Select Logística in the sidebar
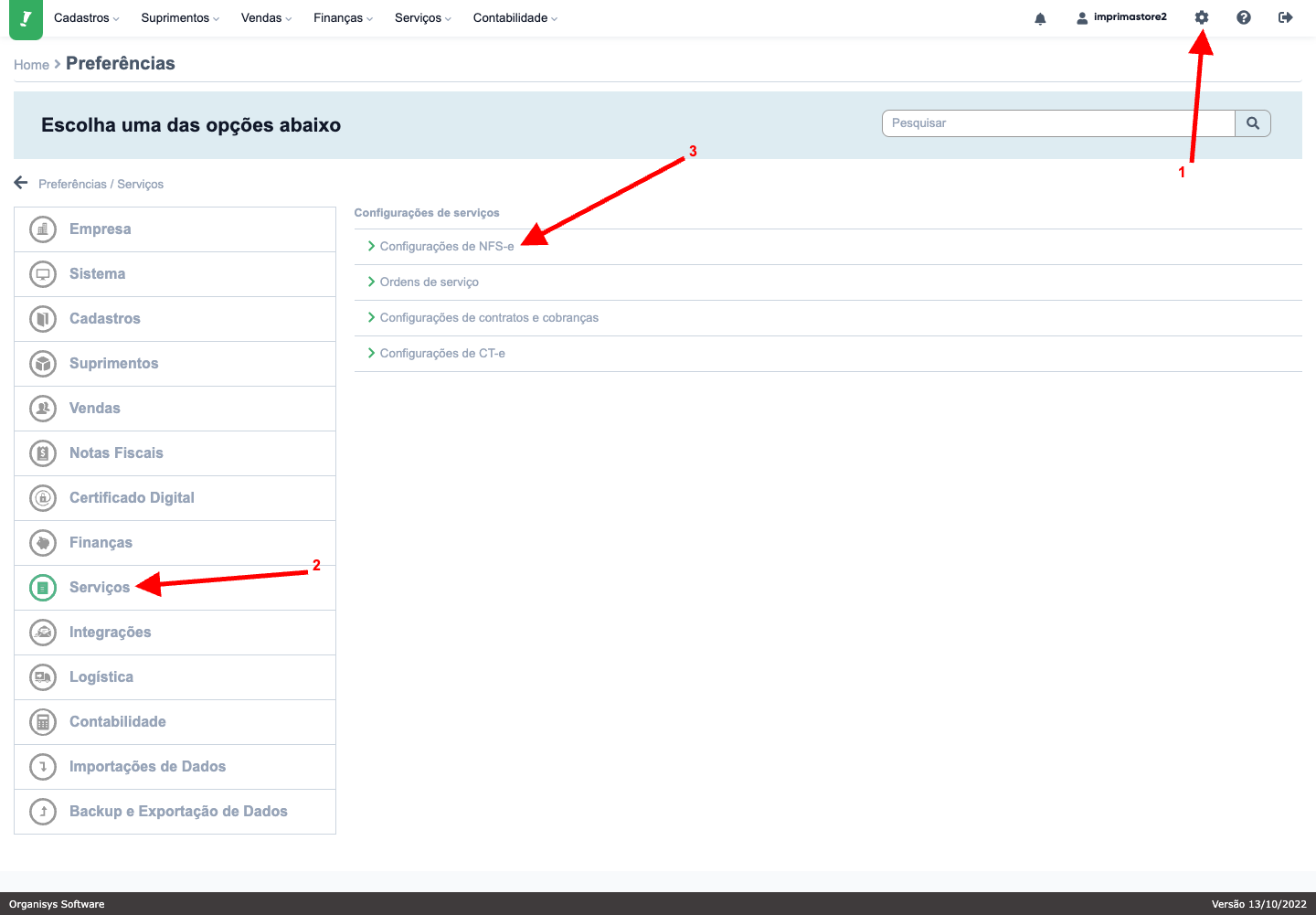 pyautogui.click(x=175, y=677)
